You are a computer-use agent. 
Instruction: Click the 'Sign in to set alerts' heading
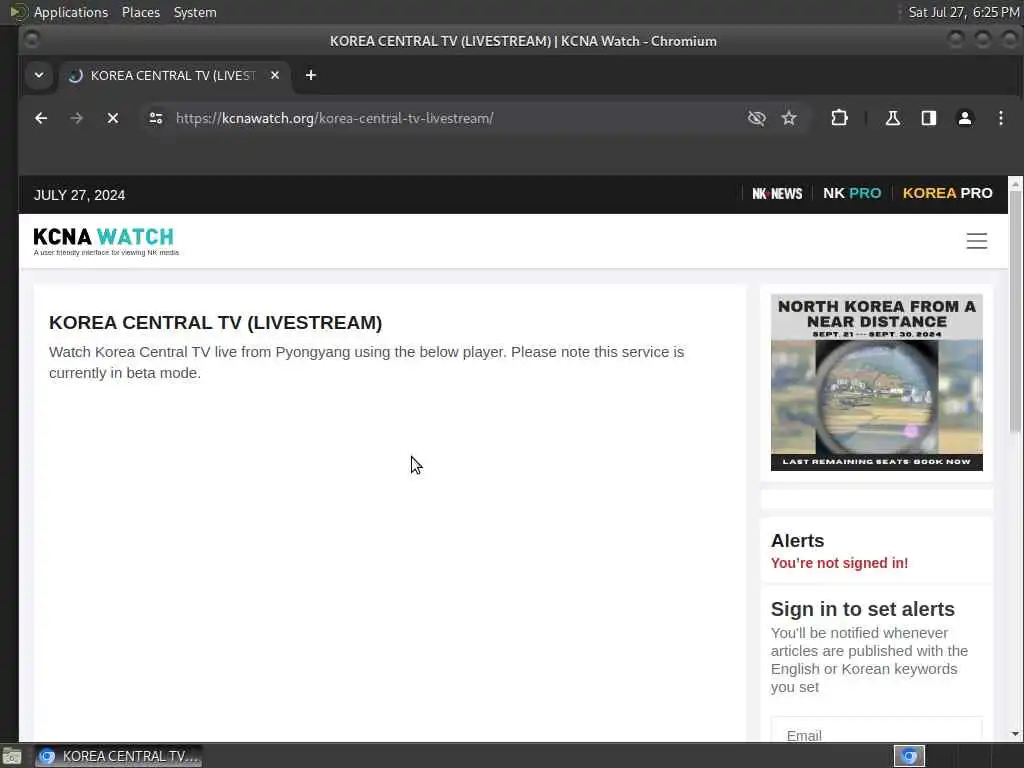point(862,609)
